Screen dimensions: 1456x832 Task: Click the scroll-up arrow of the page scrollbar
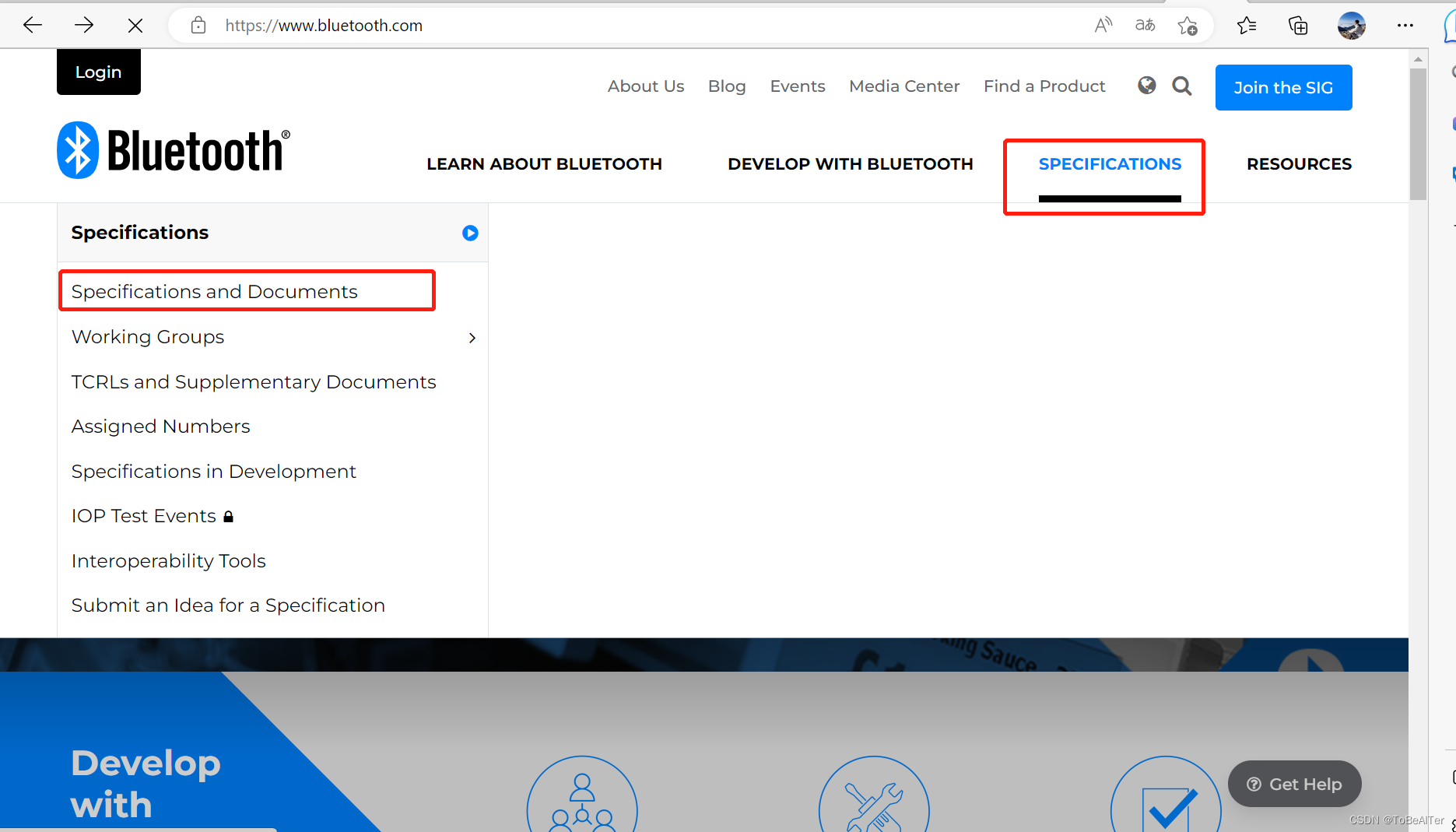tap(1418, 59)
